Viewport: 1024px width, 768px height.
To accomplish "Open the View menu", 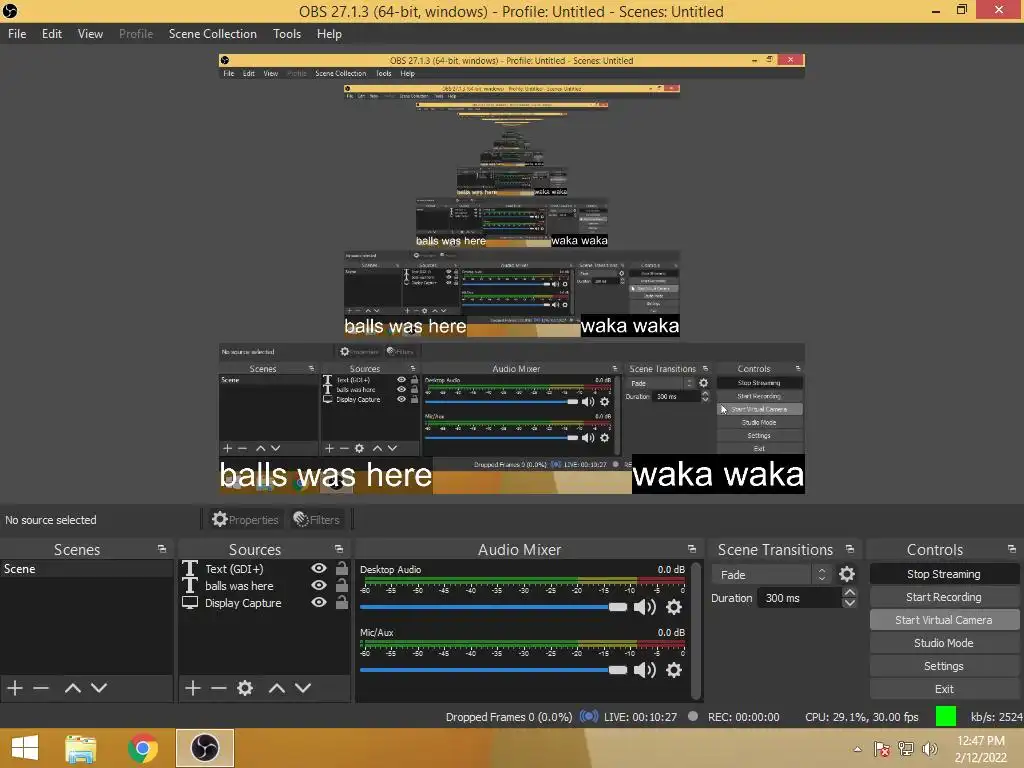I will pyautogui.click(x=90, y=34).
